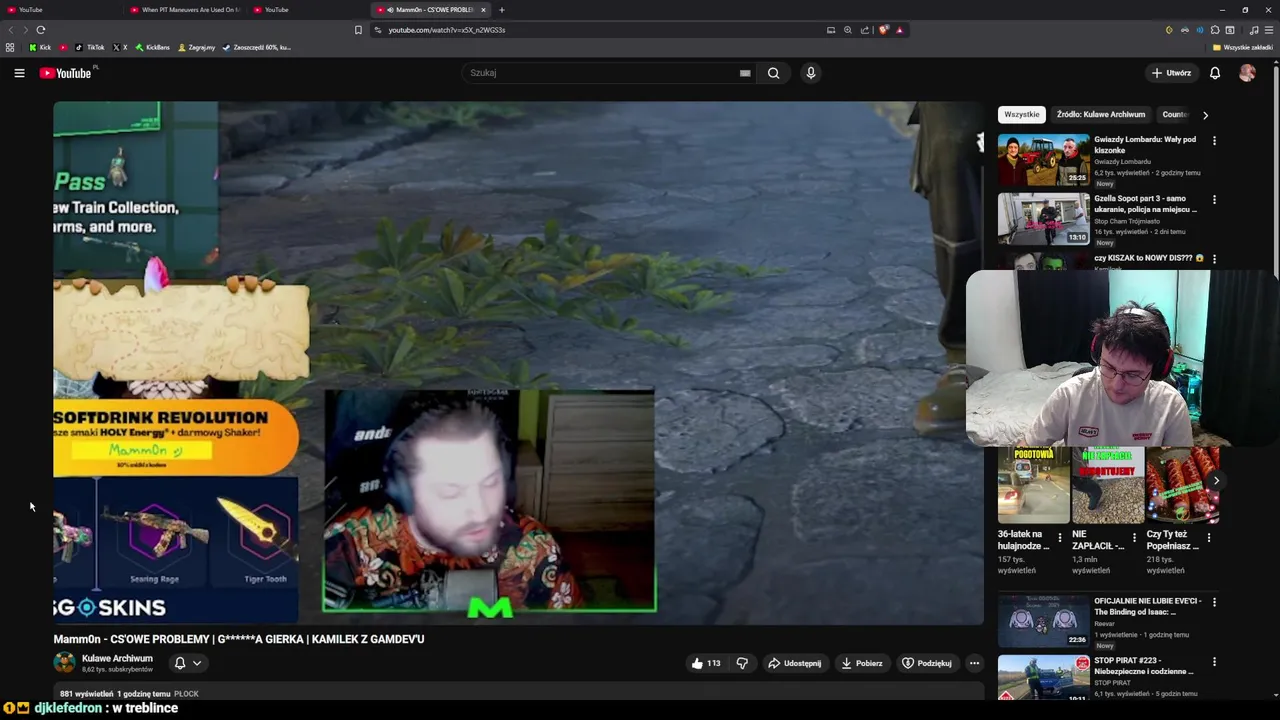The height and width of the screenshot is (720, 1280).
Task: Click the browser address bar URL
Action: (x=446, y=30)
